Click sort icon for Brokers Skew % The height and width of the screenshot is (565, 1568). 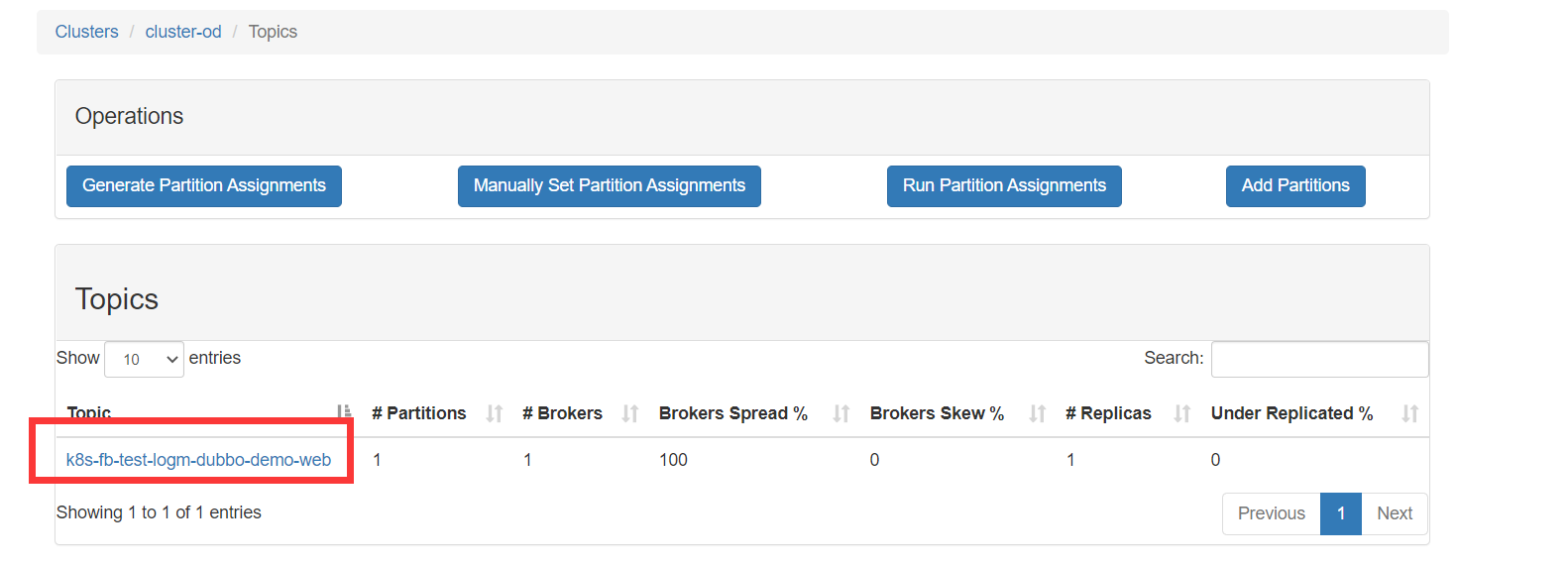pyautogui.click(x=1038, y=413)
